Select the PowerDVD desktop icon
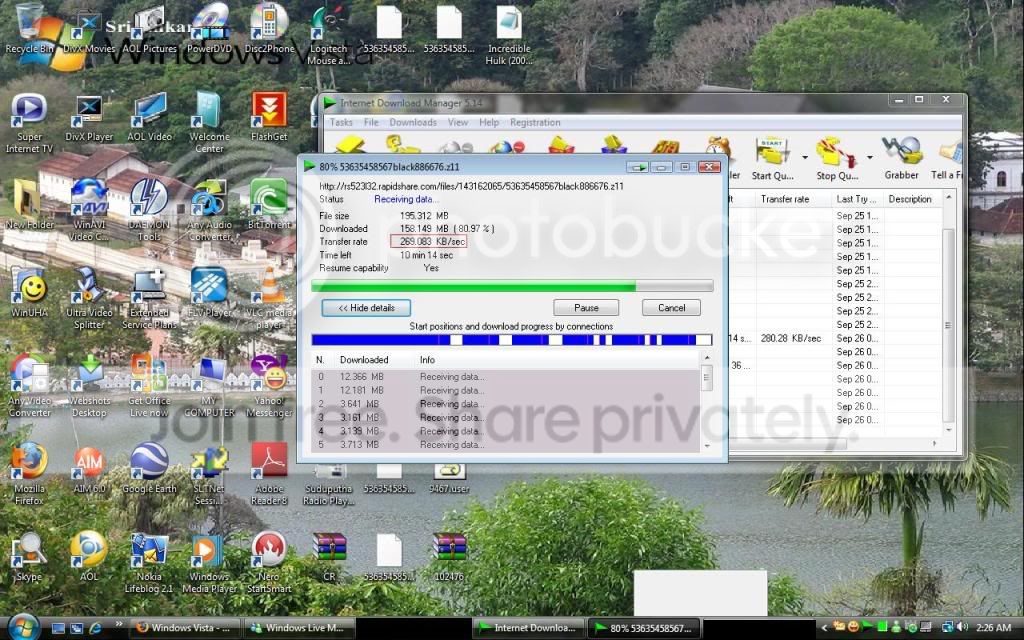The image size is (1024, 640). [210, 28]
